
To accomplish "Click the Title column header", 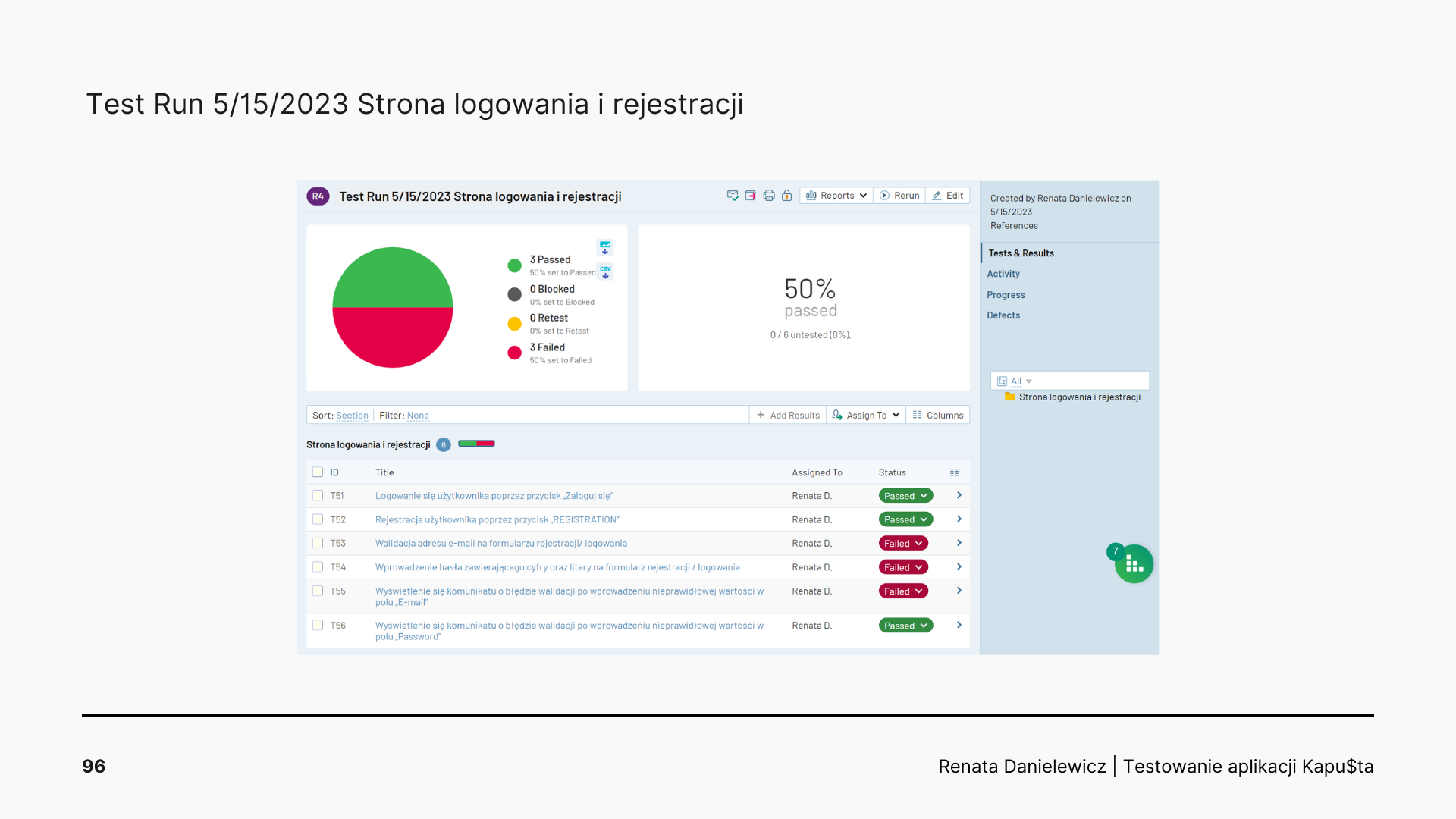I will 384,472.
